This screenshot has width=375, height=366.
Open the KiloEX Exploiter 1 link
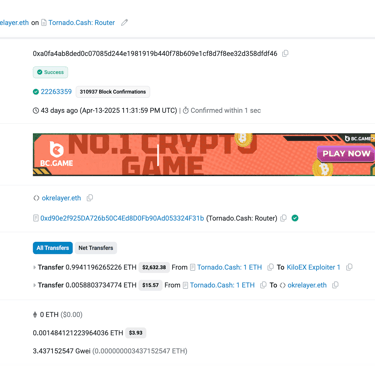click(313, 267)
